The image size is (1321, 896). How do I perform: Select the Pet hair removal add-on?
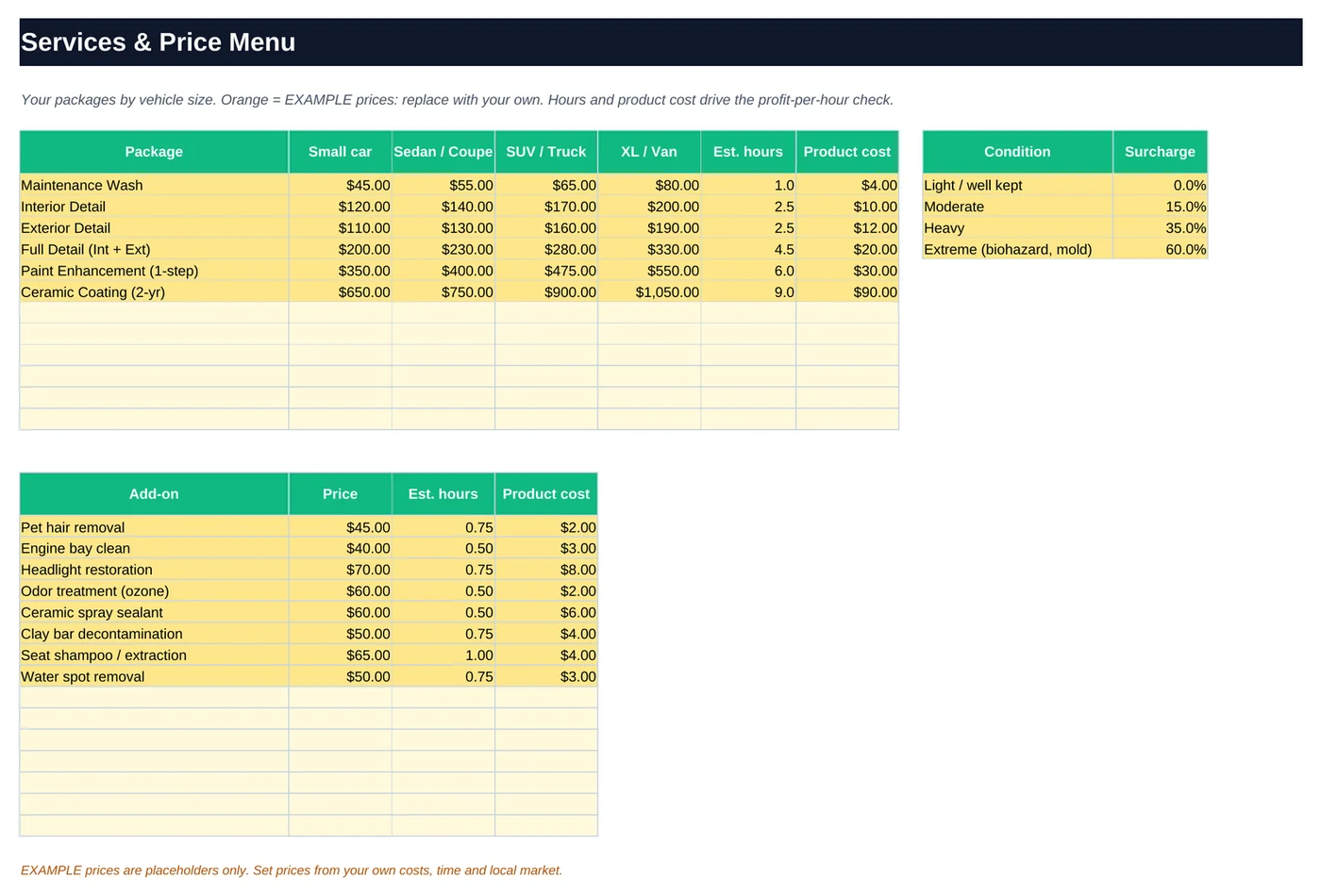[154, 527]
